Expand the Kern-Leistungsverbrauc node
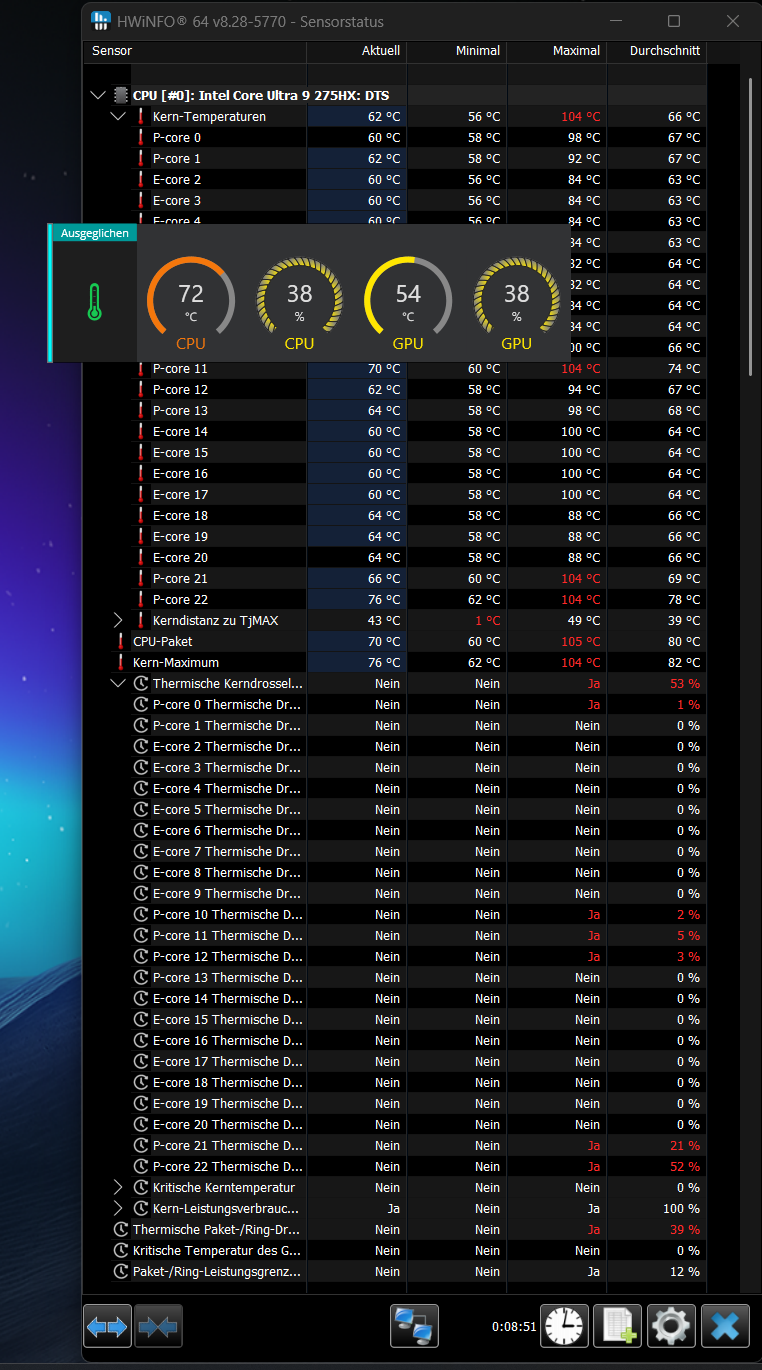The height and width of the screenshot is (1370, 762). (118, 1209)
